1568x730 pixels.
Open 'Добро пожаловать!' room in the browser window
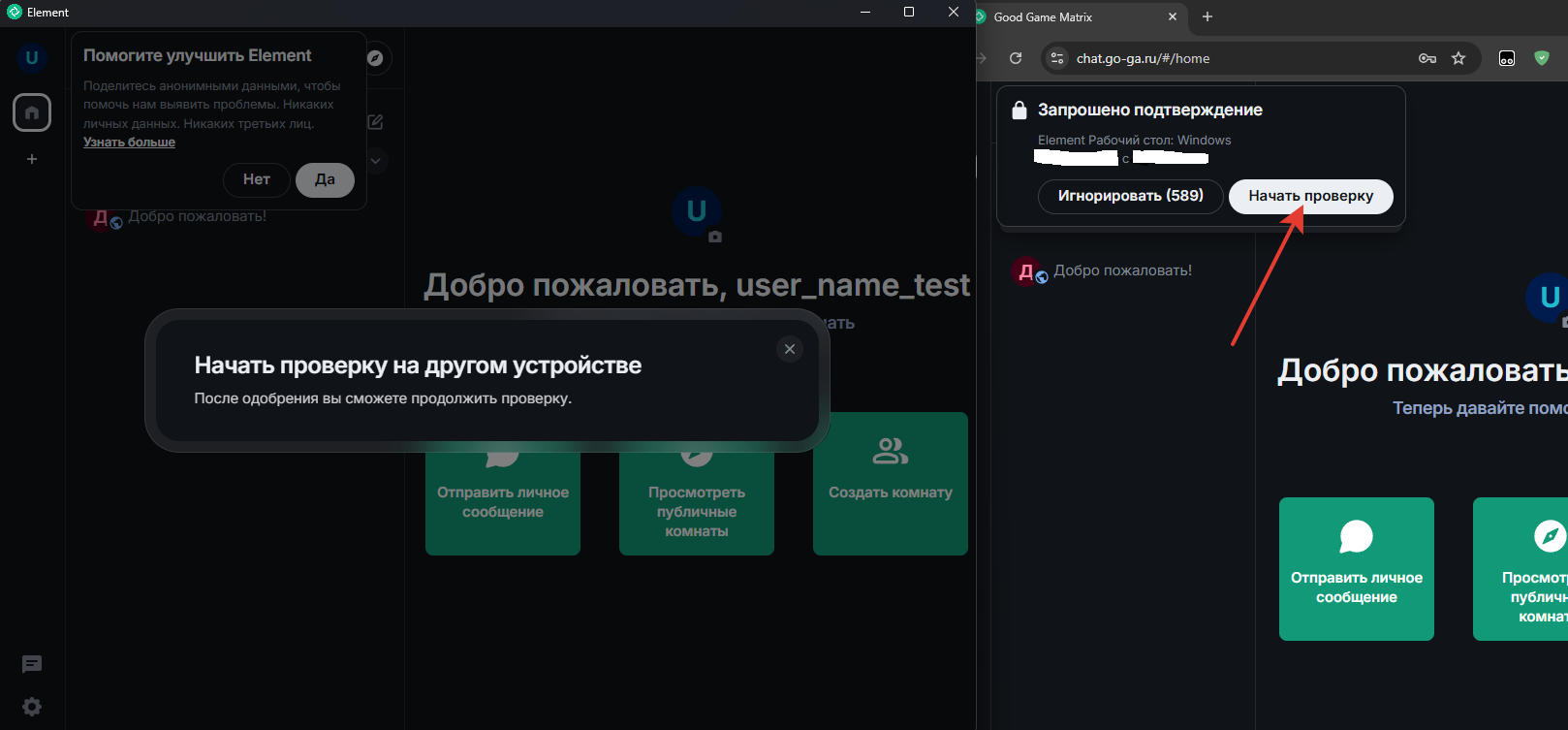click(1124, 270)
